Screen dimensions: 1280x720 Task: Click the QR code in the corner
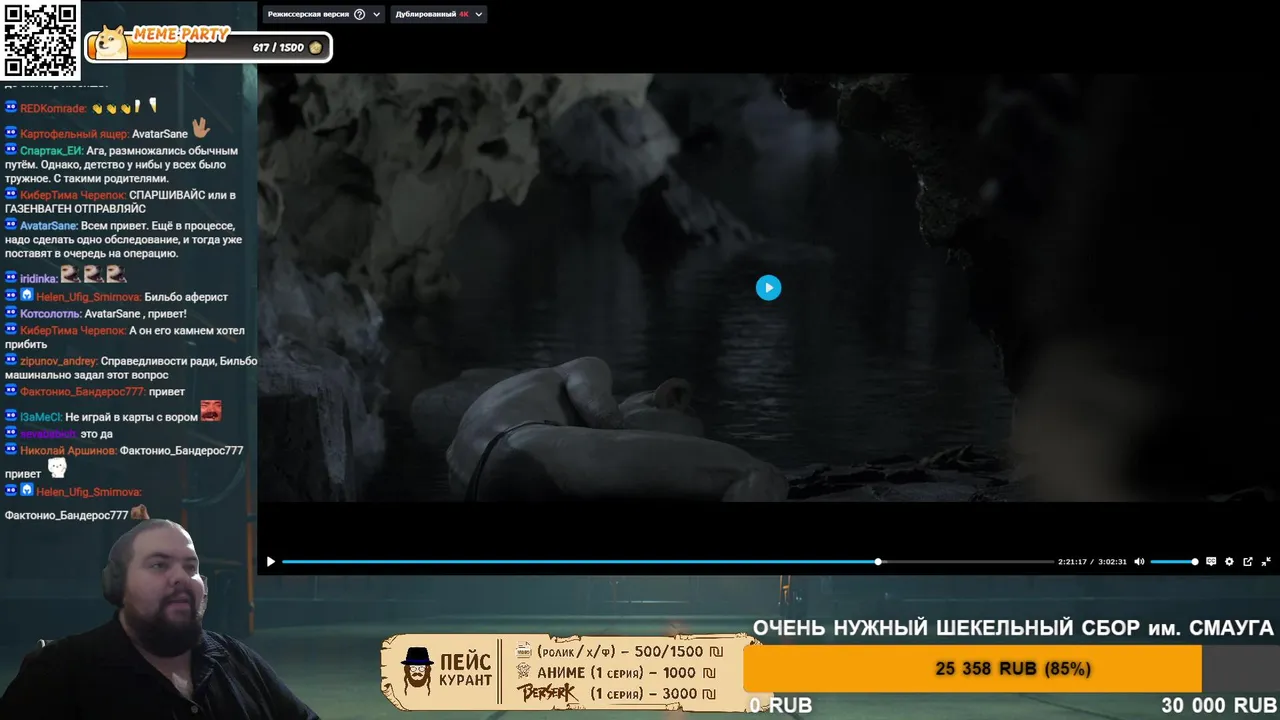pos(40,40)
